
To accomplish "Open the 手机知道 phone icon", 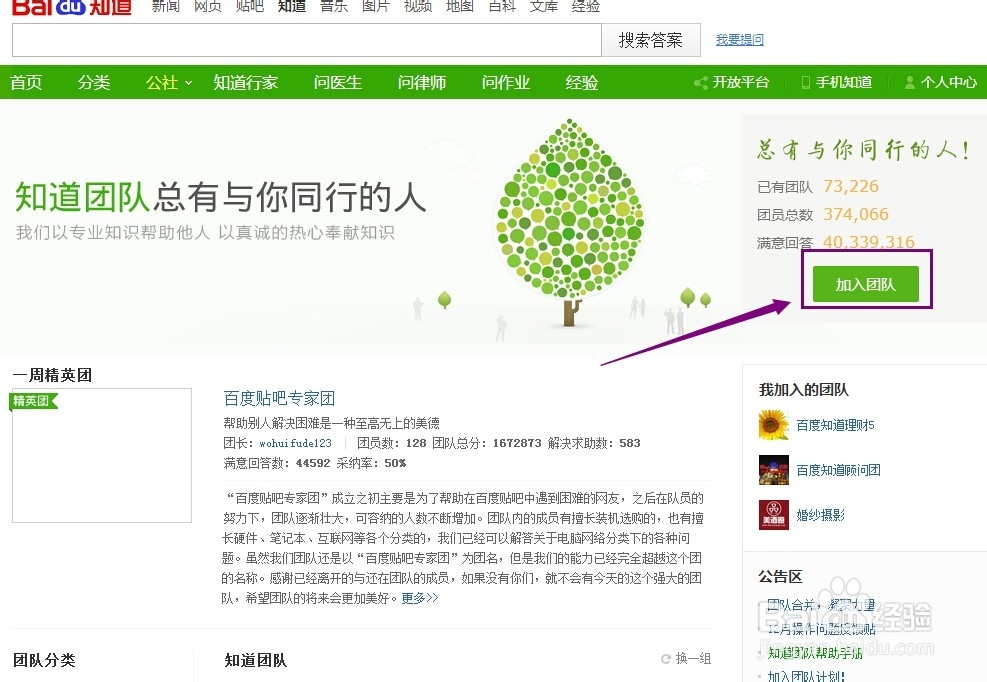I will (x=805, y=82).
